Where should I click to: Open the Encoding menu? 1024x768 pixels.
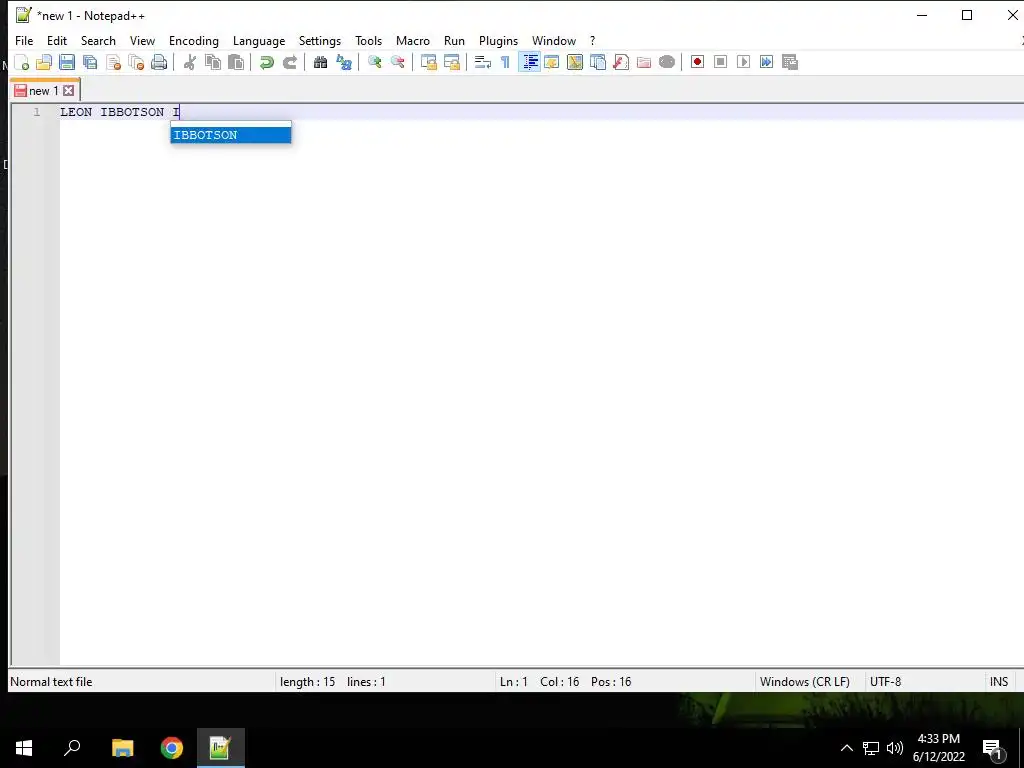click(x=194, y=40)
